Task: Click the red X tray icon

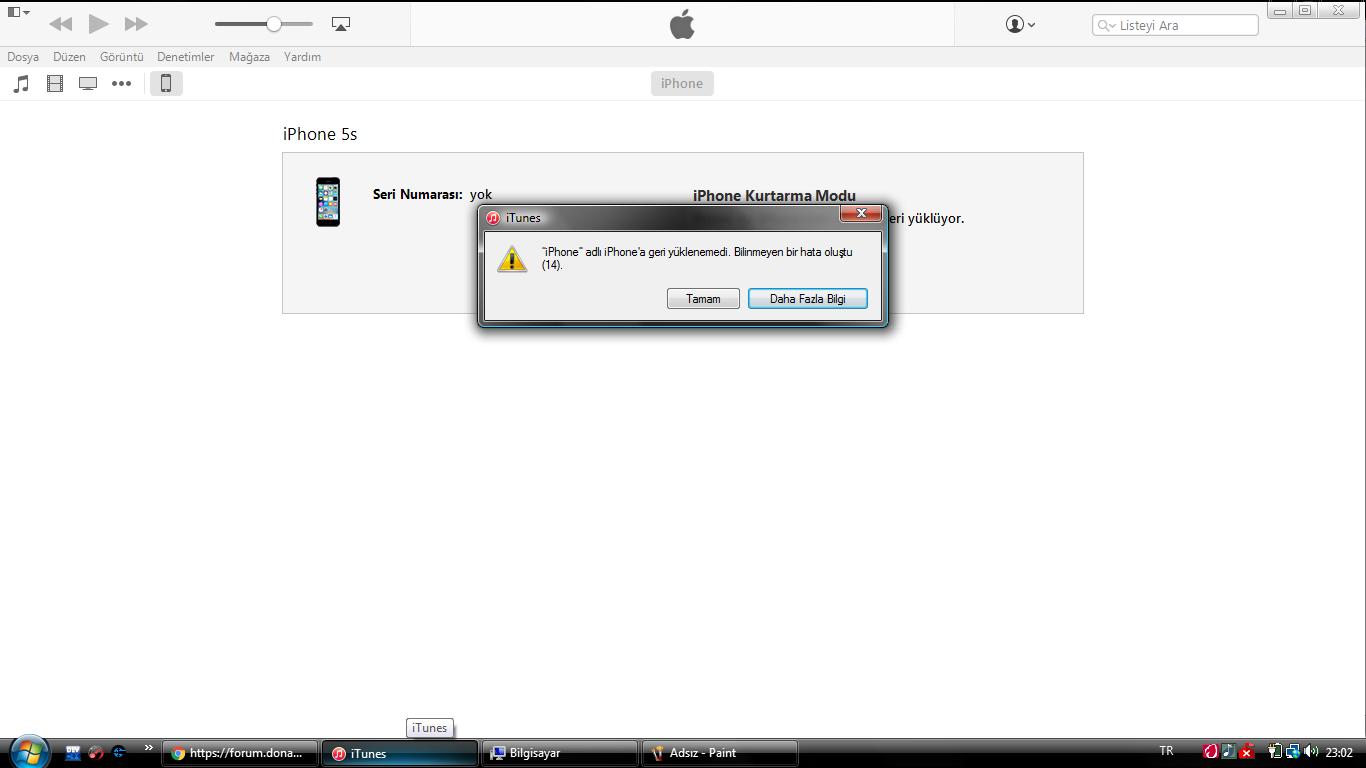Action: point(1246,752)
